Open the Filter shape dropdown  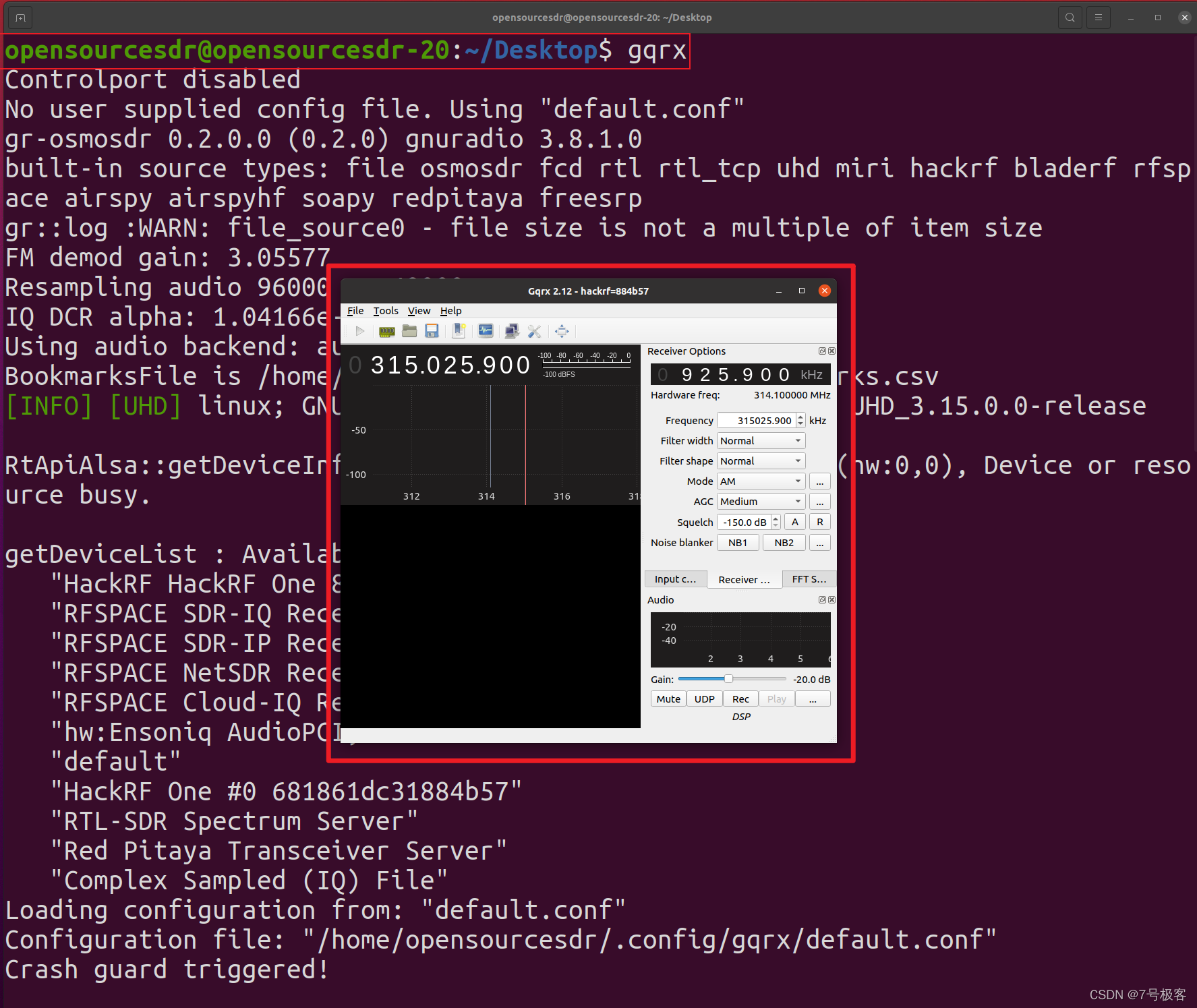point(761,461)
